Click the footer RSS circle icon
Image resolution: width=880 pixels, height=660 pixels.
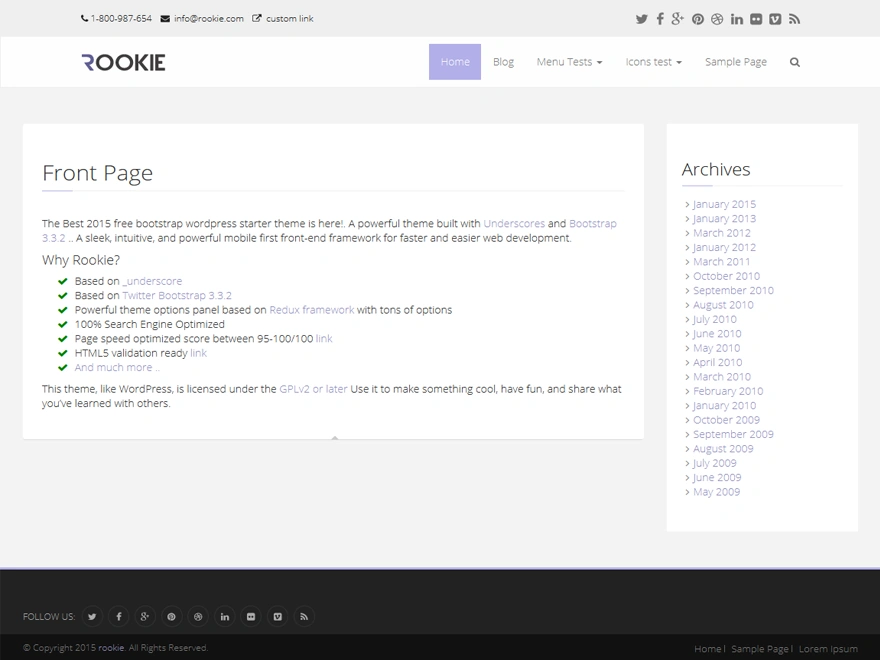304,617
